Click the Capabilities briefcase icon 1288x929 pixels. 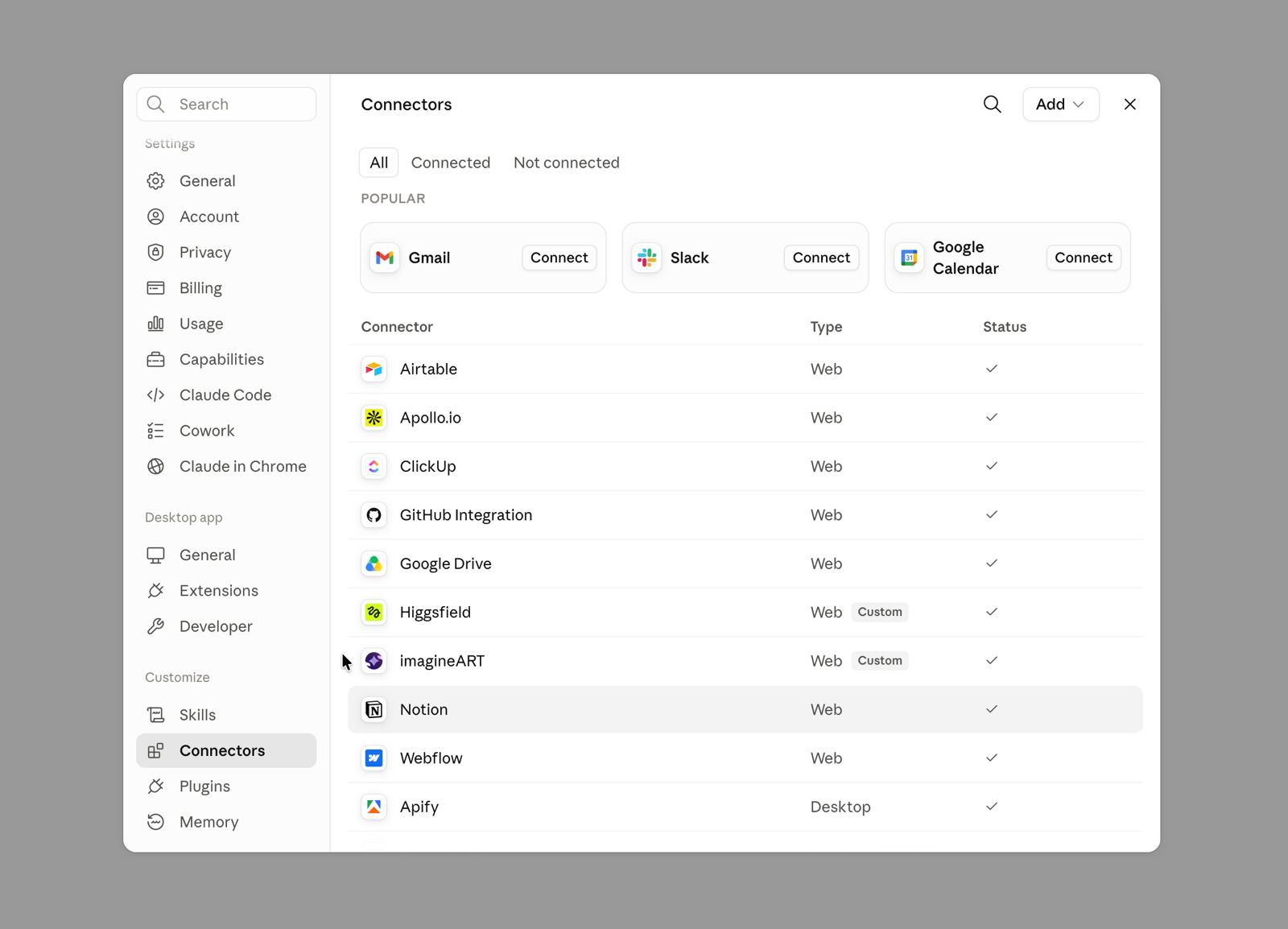156,360
